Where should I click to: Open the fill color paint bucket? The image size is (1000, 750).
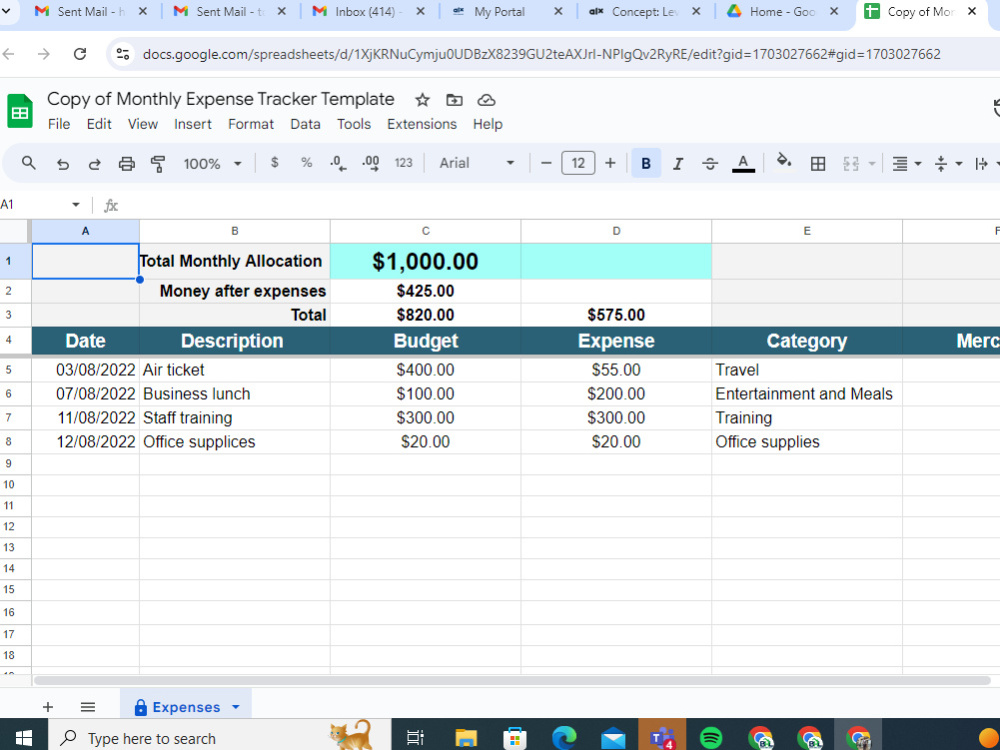(784, 161)
